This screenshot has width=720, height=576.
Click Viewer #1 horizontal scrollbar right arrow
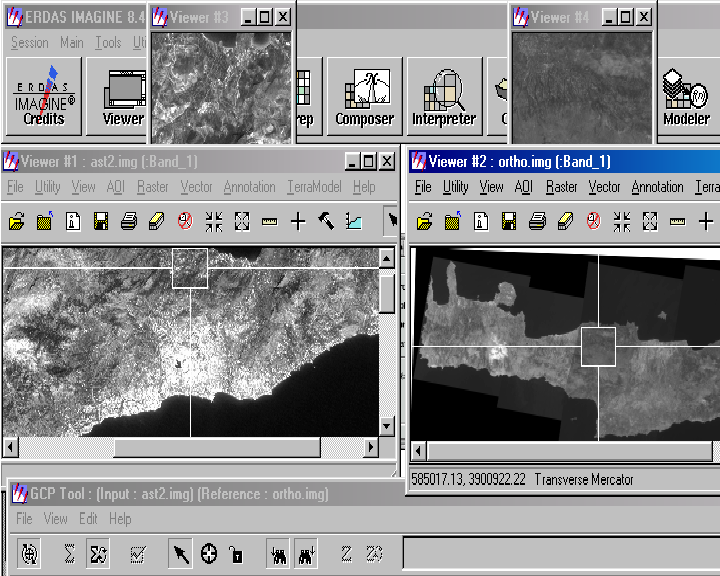(371, 447)
